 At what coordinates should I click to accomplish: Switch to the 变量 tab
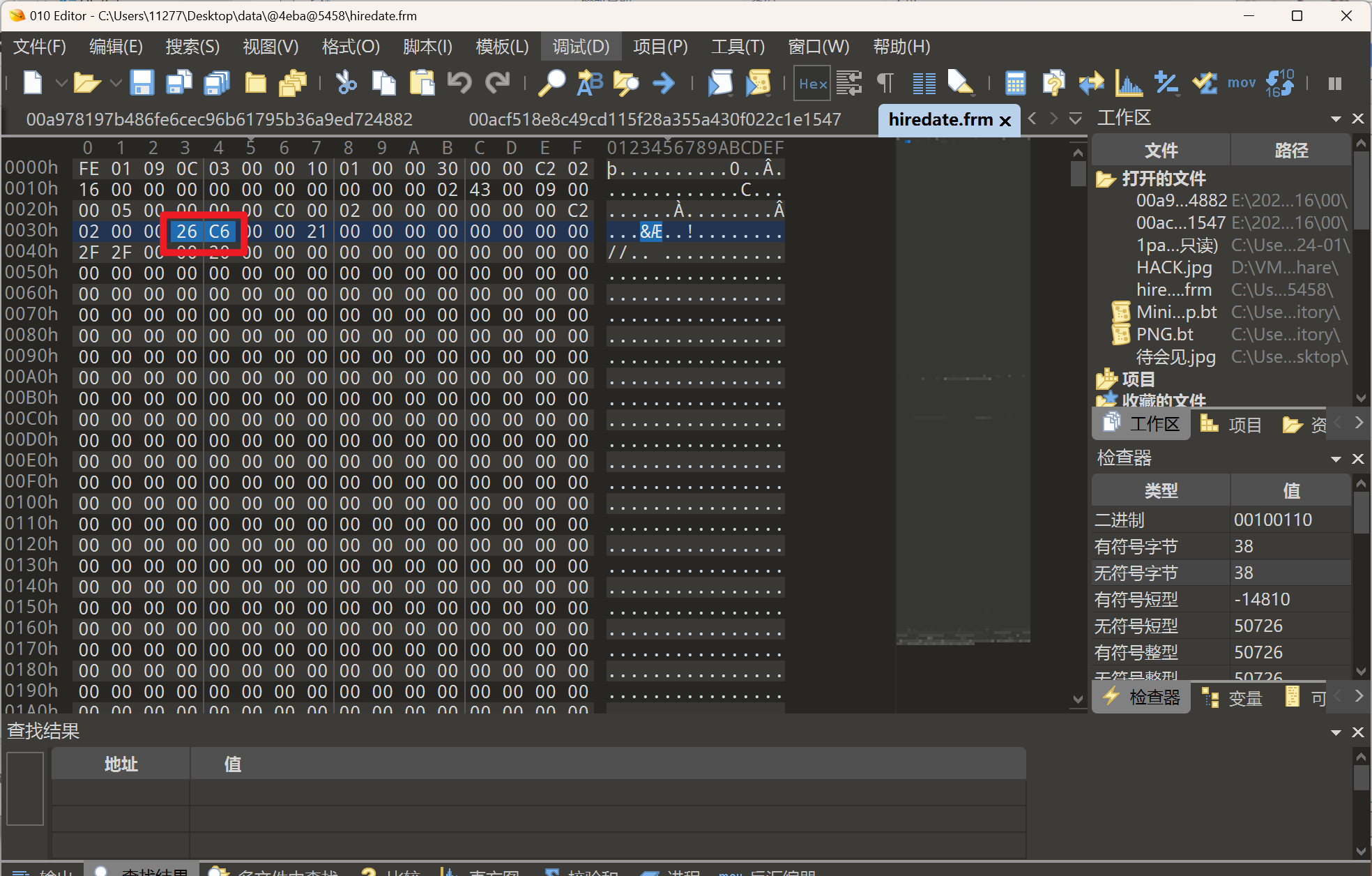1233,697
